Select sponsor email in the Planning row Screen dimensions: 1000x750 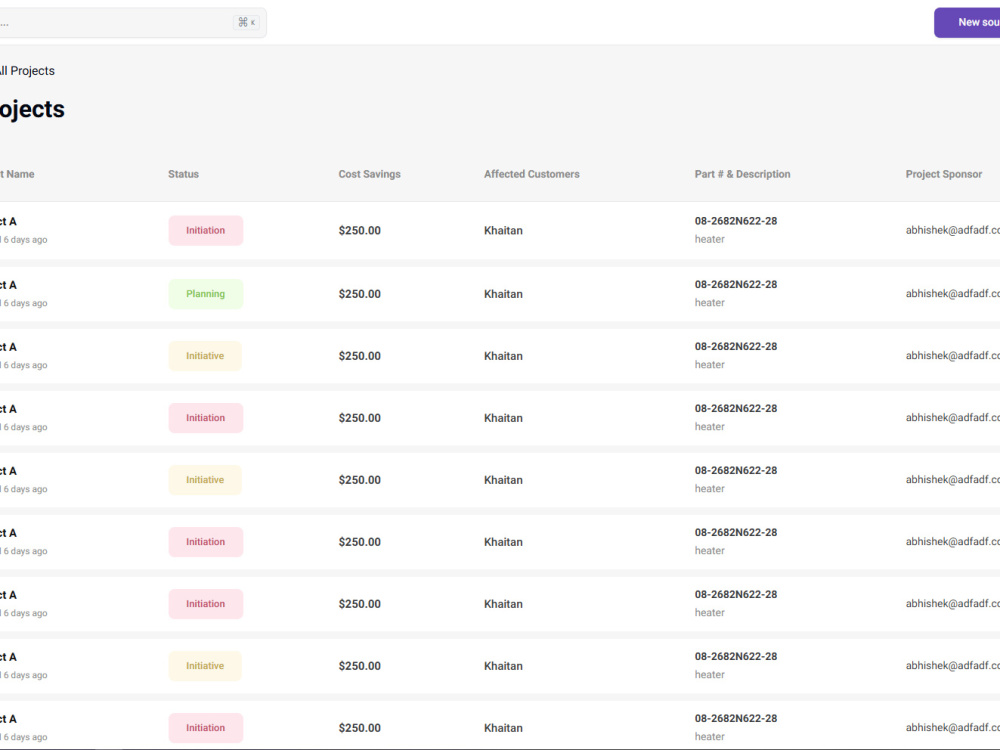(953, 293)
